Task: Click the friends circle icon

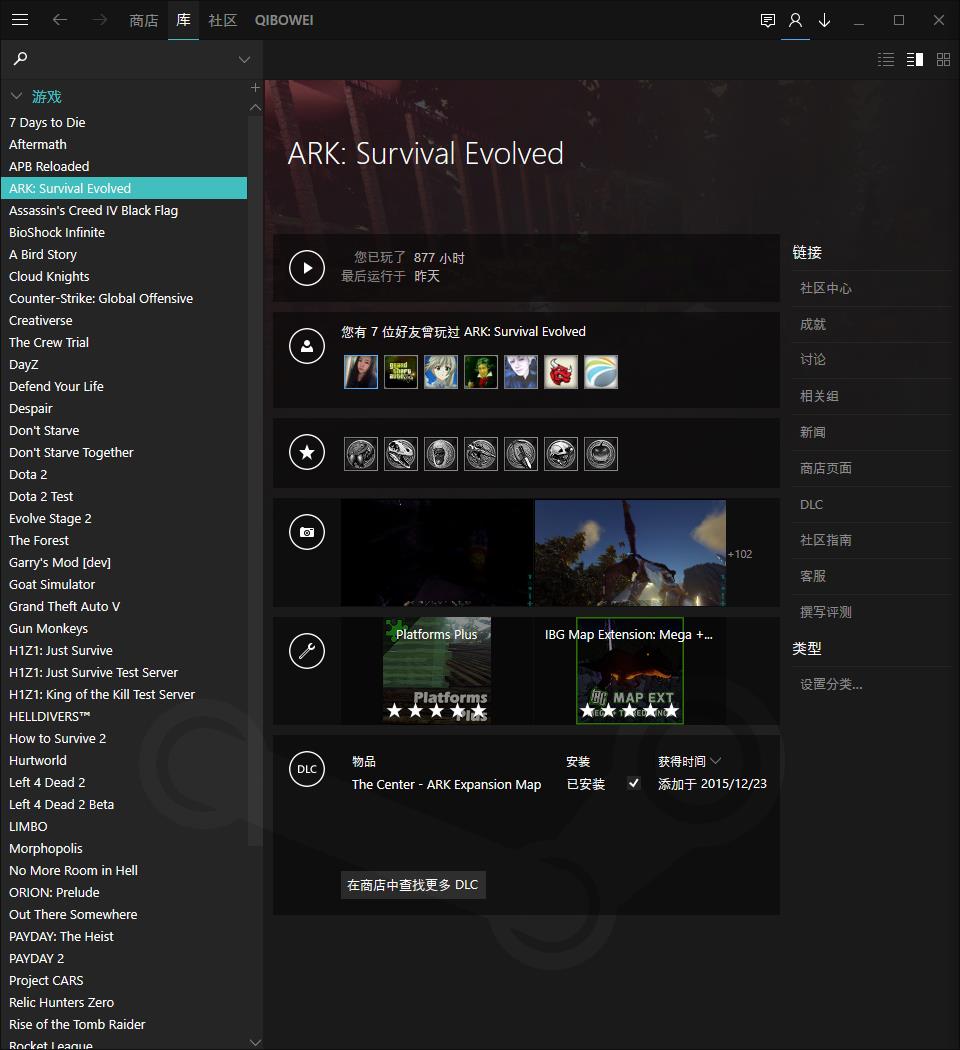Action: (307, 346)
